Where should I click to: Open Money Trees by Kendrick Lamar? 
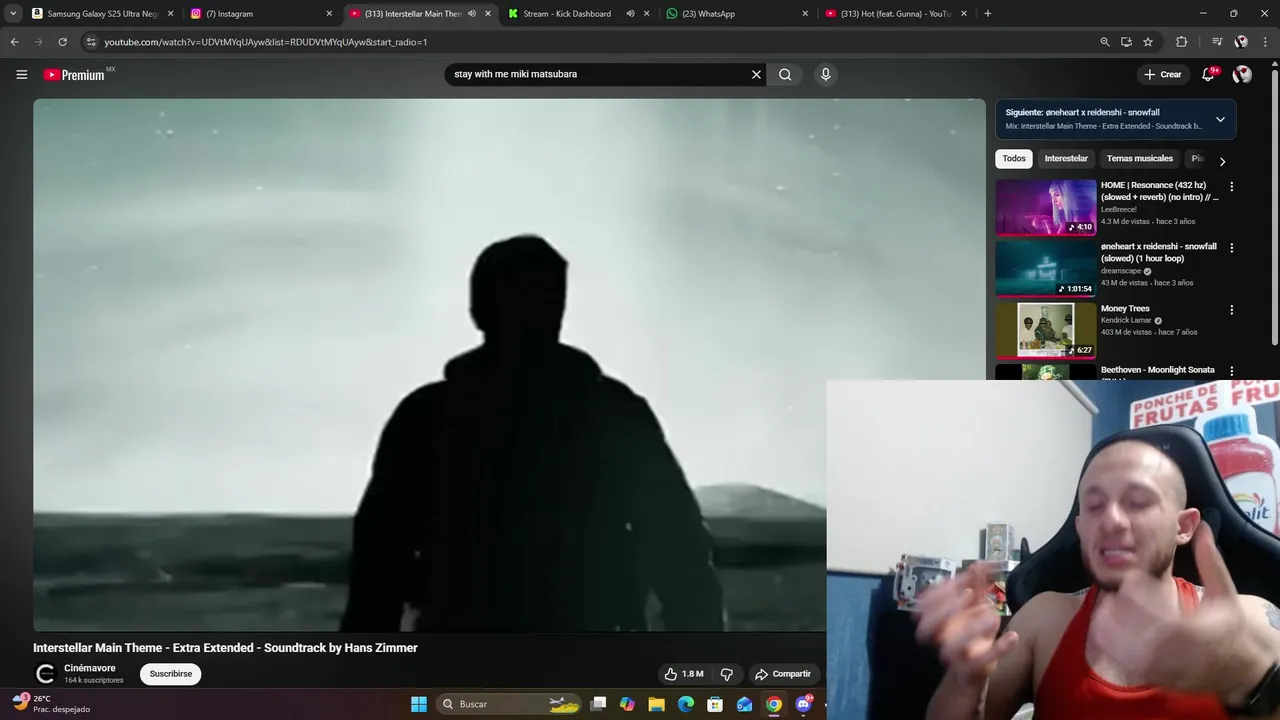pos(1125,309)
